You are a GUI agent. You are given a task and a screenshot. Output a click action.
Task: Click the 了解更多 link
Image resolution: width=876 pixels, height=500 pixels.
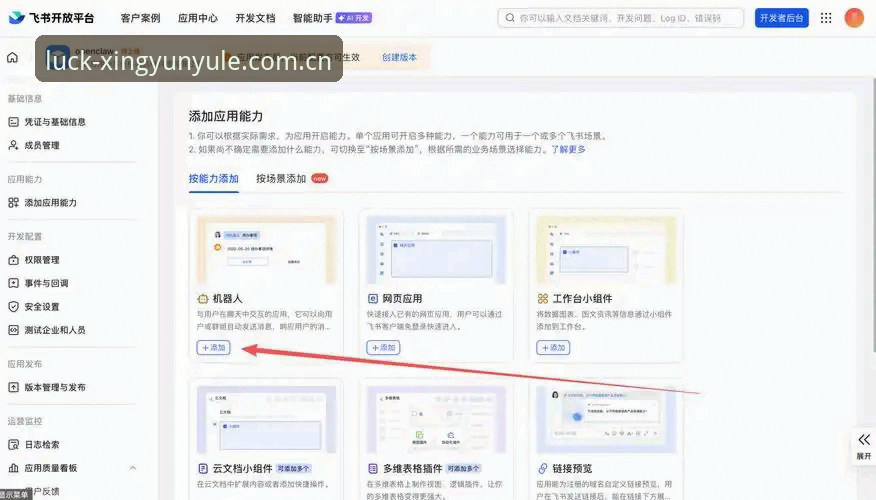pos(568,149)
